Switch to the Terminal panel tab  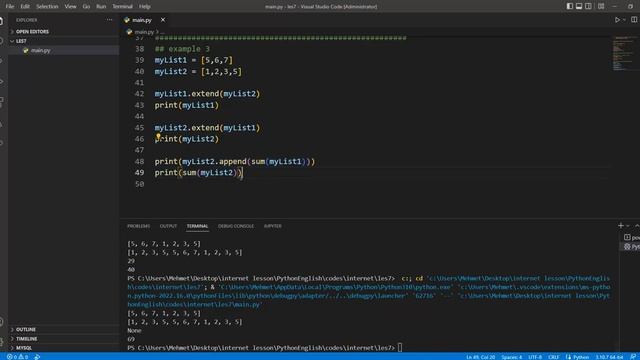198,226
